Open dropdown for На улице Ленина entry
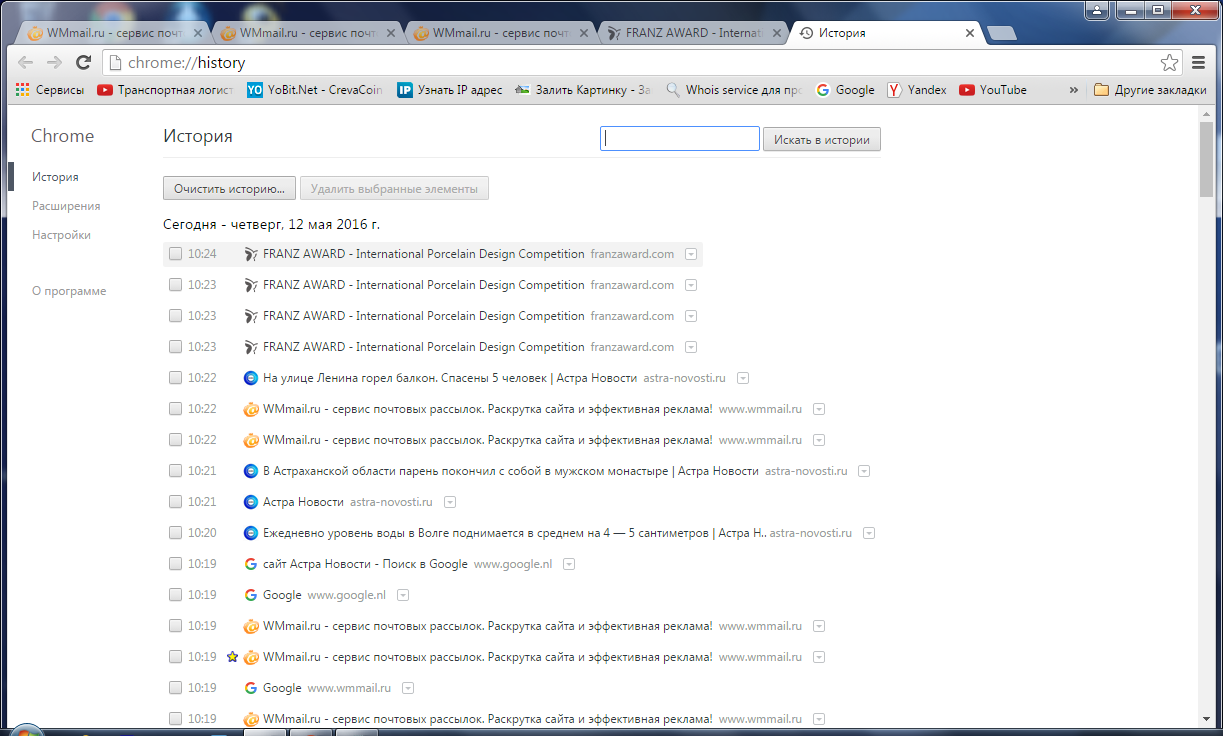The image size is (1223, 736). [x=744, y=378]
